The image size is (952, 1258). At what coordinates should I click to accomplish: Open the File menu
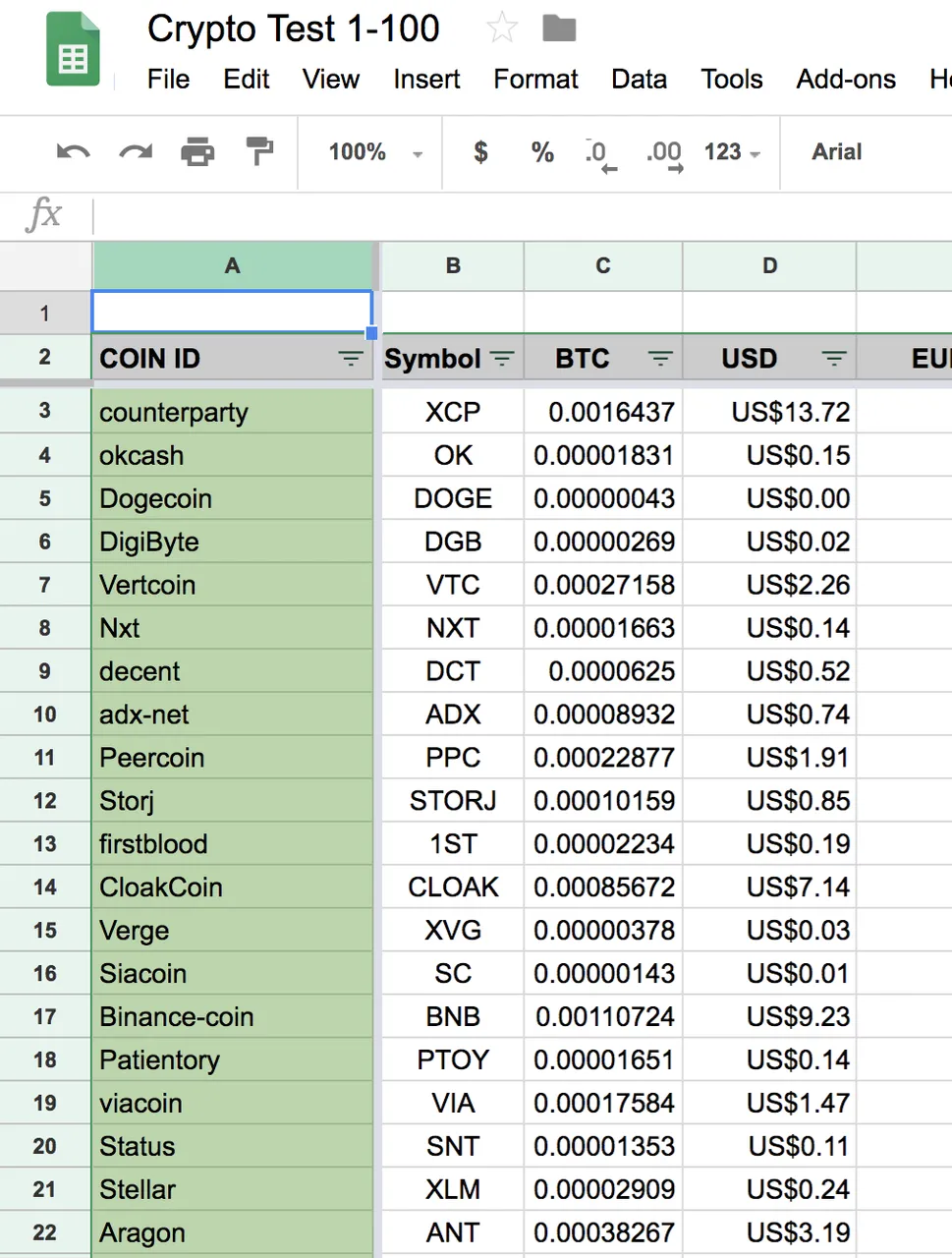169,79
